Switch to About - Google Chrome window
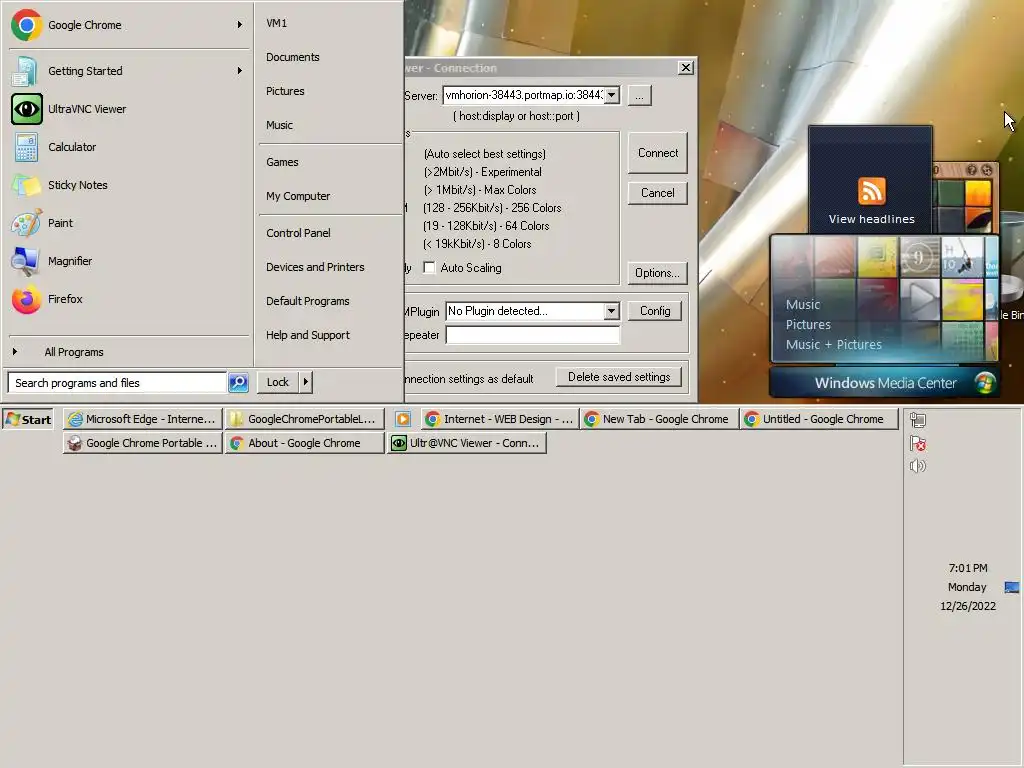This screenshot has height=768, width=1024. 304,443
